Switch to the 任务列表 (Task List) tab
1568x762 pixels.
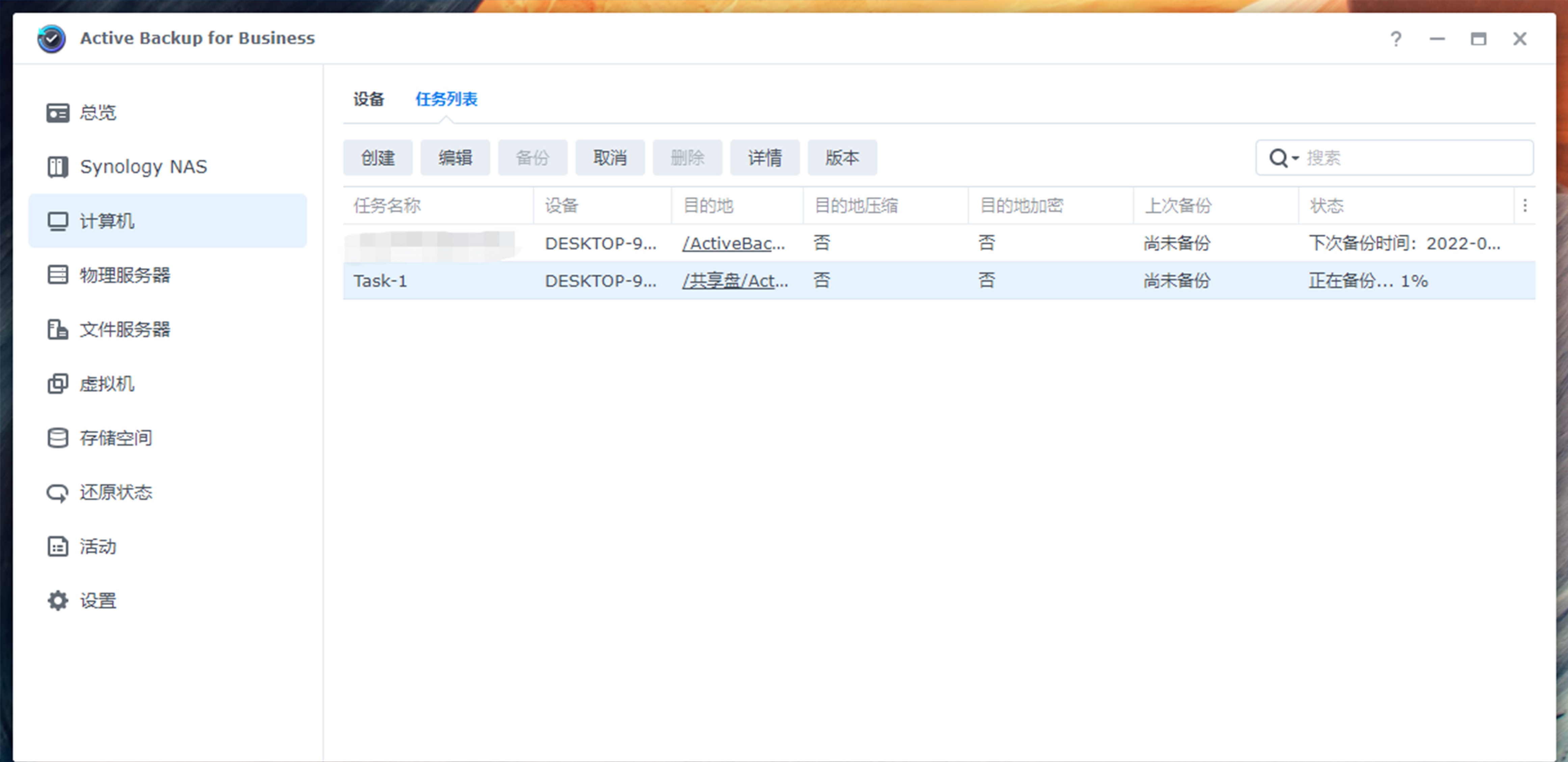(447, 99)
